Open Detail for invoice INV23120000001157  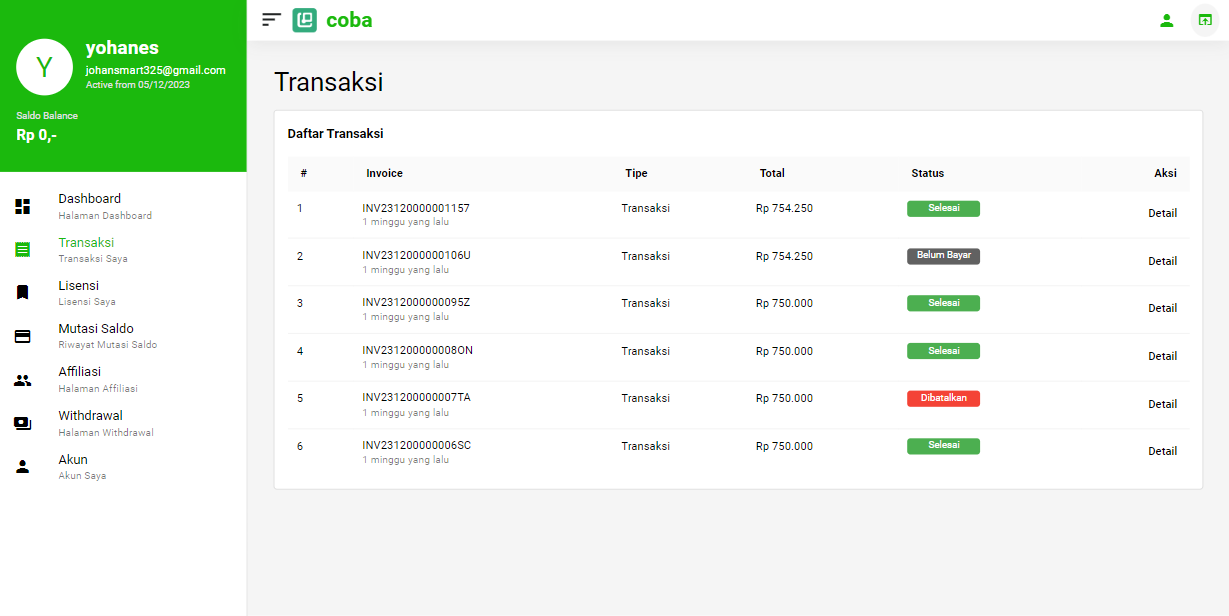[x=1162, y=213]
